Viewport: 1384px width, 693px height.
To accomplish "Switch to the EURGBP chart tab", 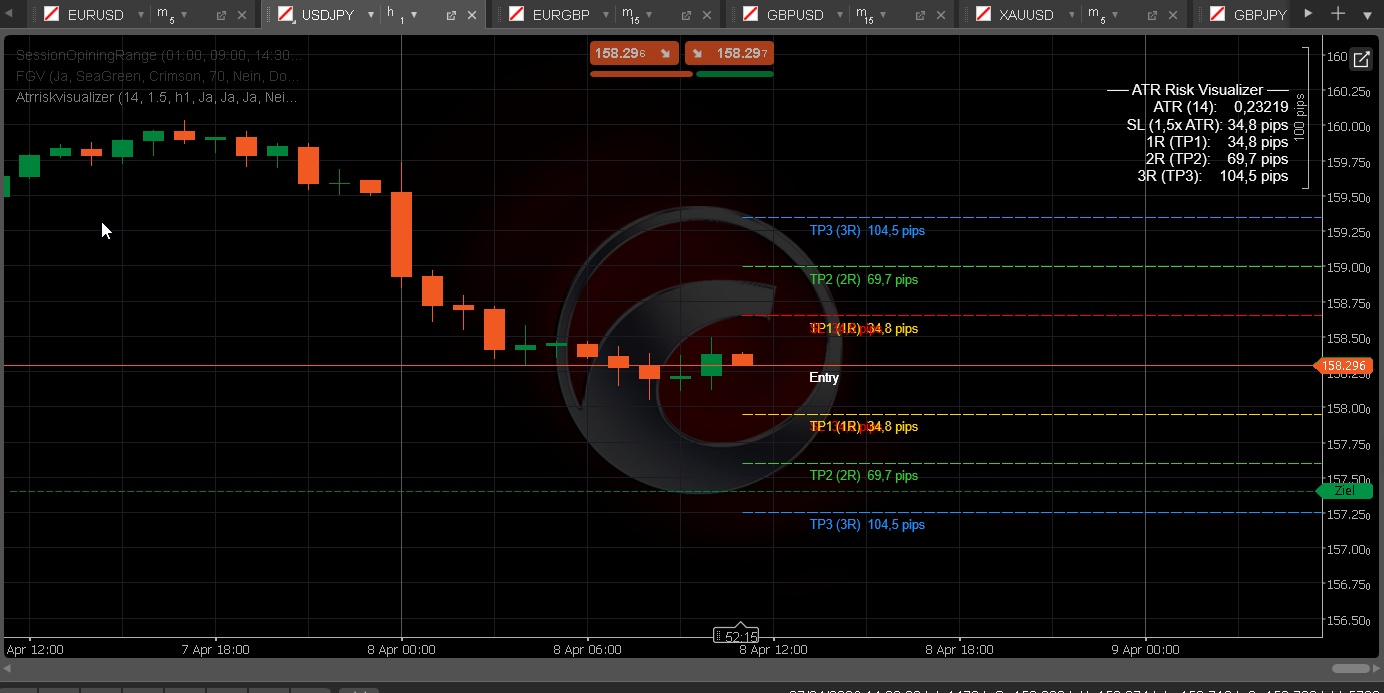I will (x=560, y=15).
